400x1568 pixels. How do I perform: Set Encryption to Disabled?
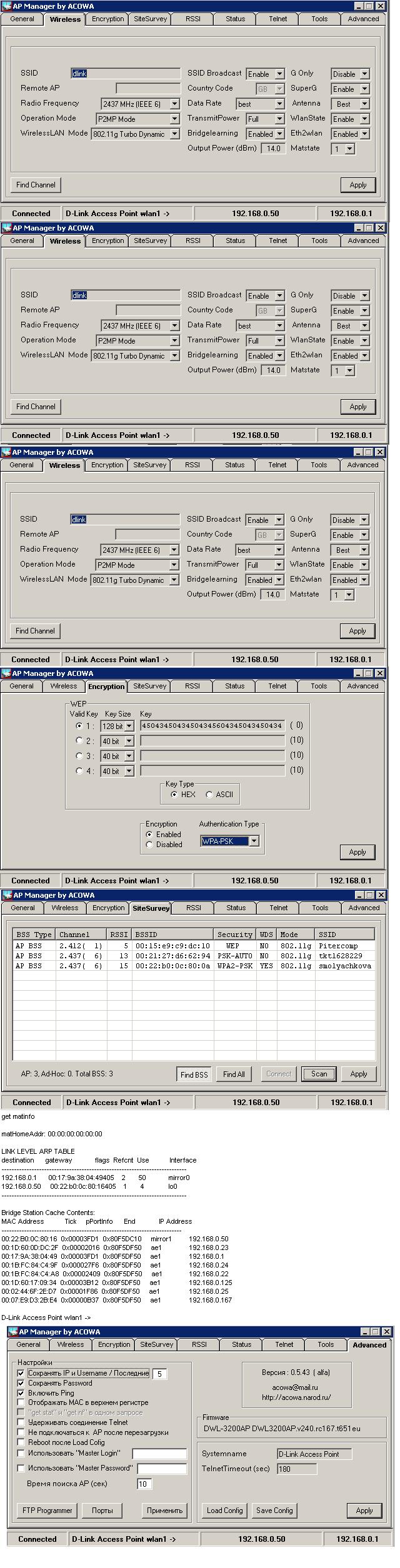click(x=149, y=845)
